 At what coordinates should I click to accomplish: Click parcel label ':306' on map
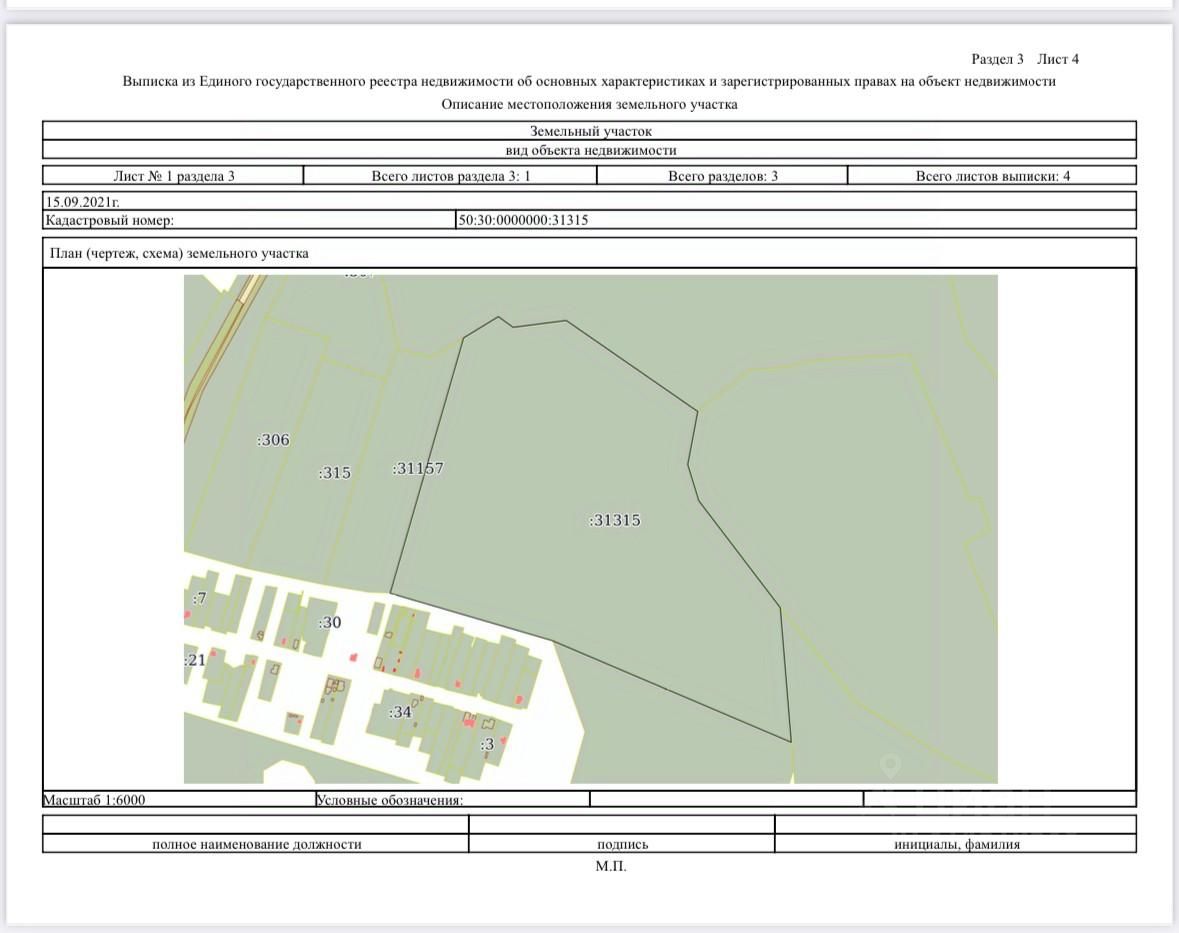pos(273,440)
